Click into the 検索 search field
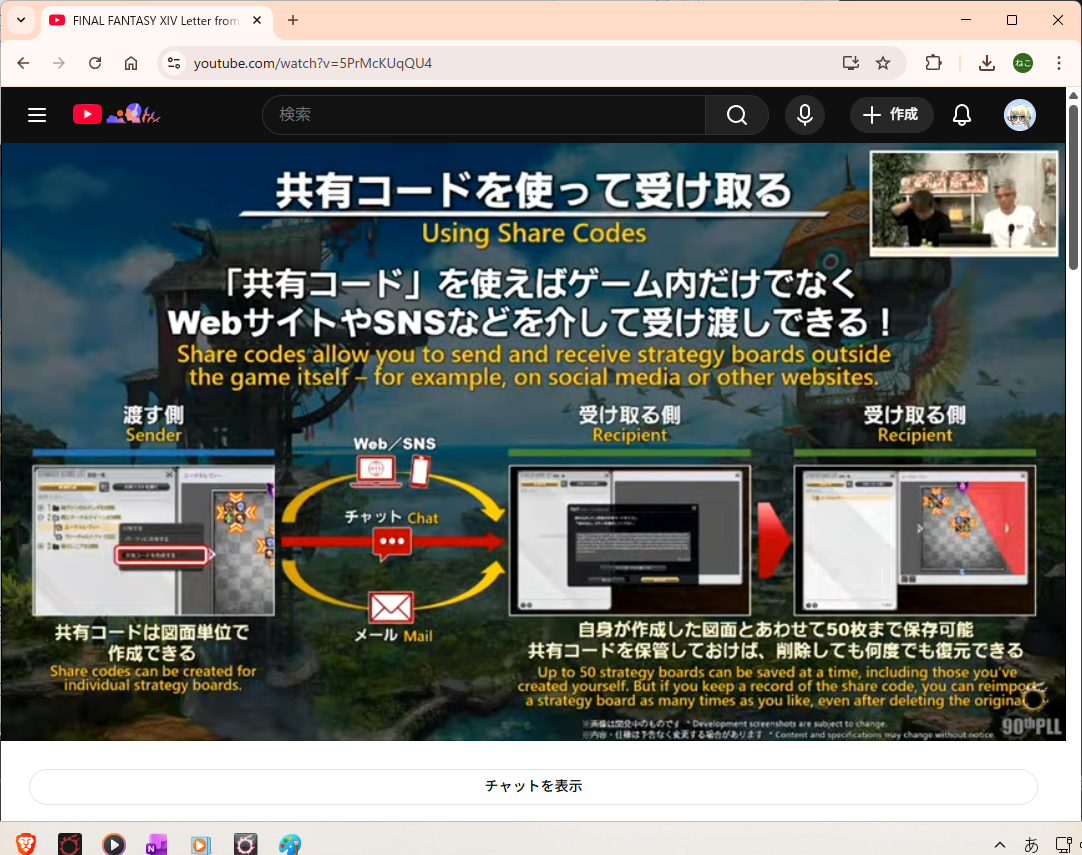This screenshot has height=855, width=1082. tap(485, 115)
